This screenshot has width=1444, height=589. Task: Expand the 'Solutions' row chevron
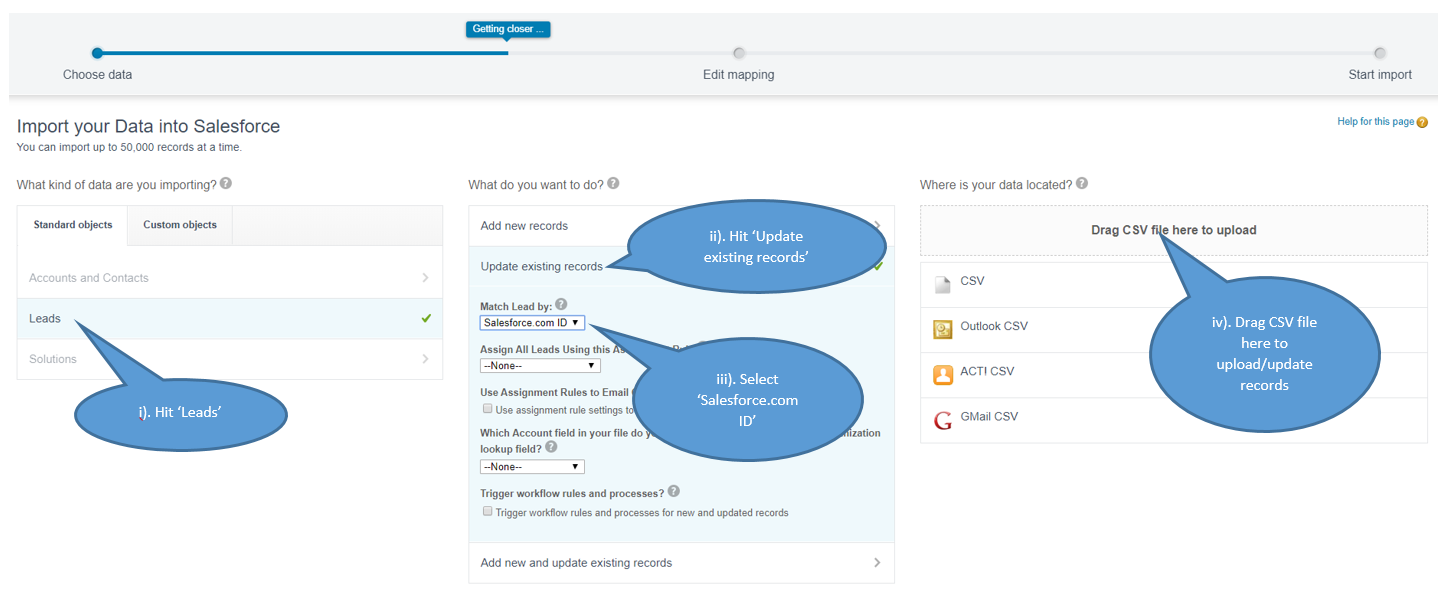(425, 359)
